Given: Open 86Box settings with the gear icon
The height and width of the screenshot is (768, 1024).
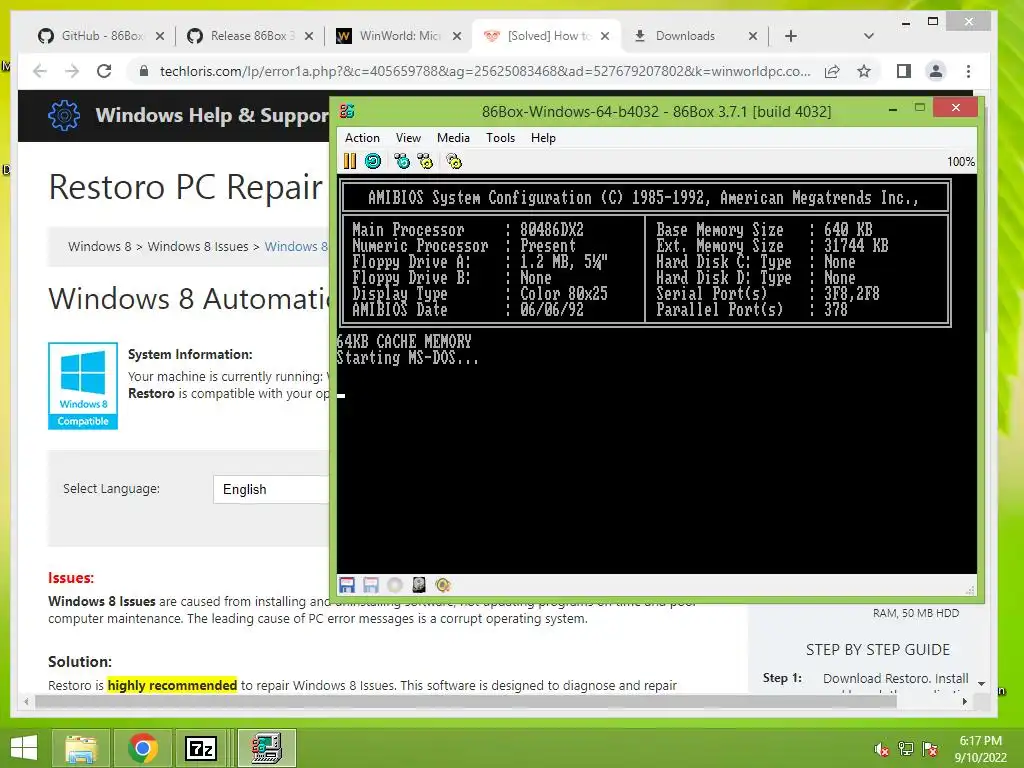Looking at the screenshot, I should (x=454, y=161).
